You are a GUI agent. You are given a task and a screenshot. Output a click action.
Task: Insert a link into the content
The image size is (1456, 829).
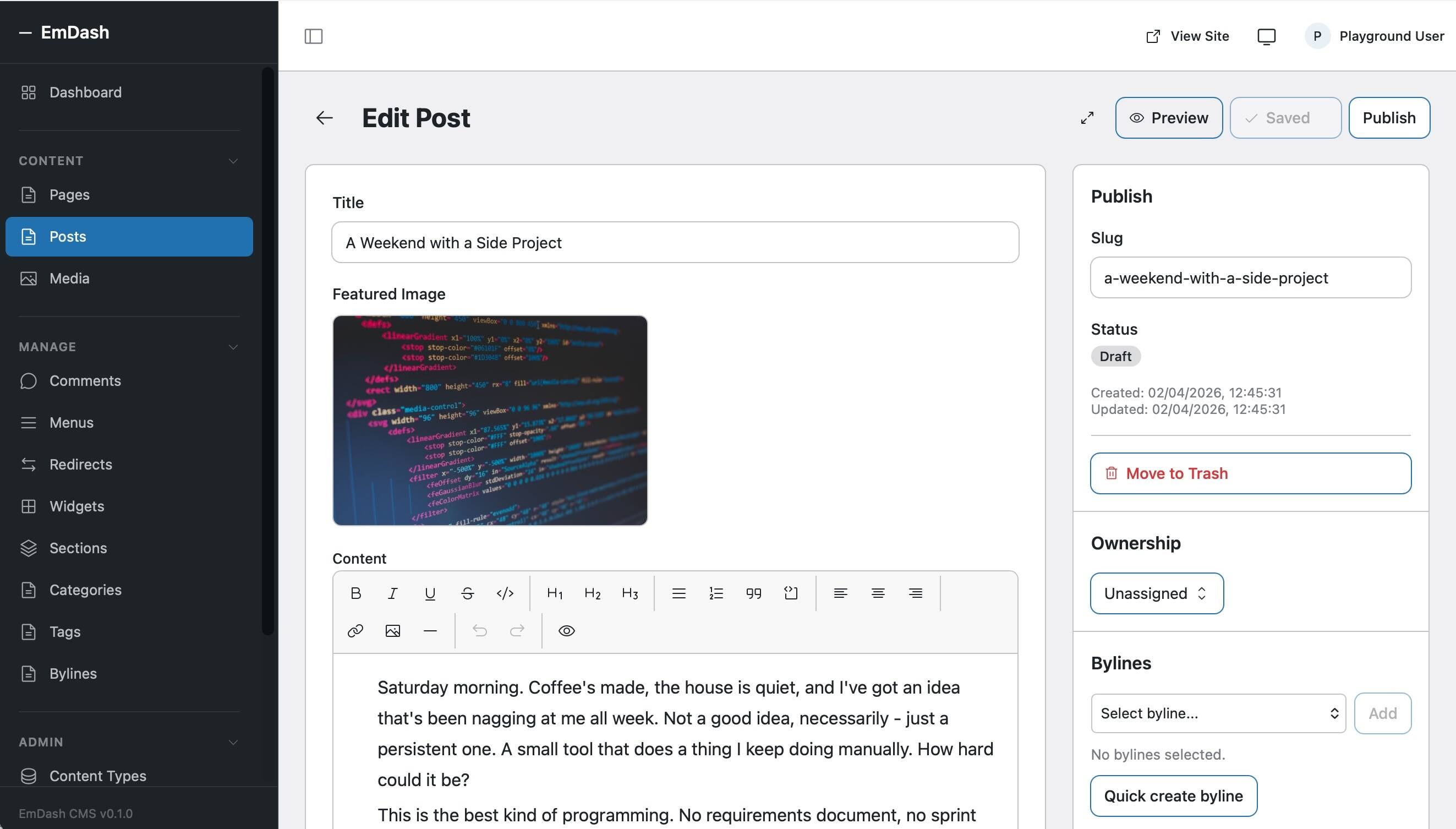(355, 630)
